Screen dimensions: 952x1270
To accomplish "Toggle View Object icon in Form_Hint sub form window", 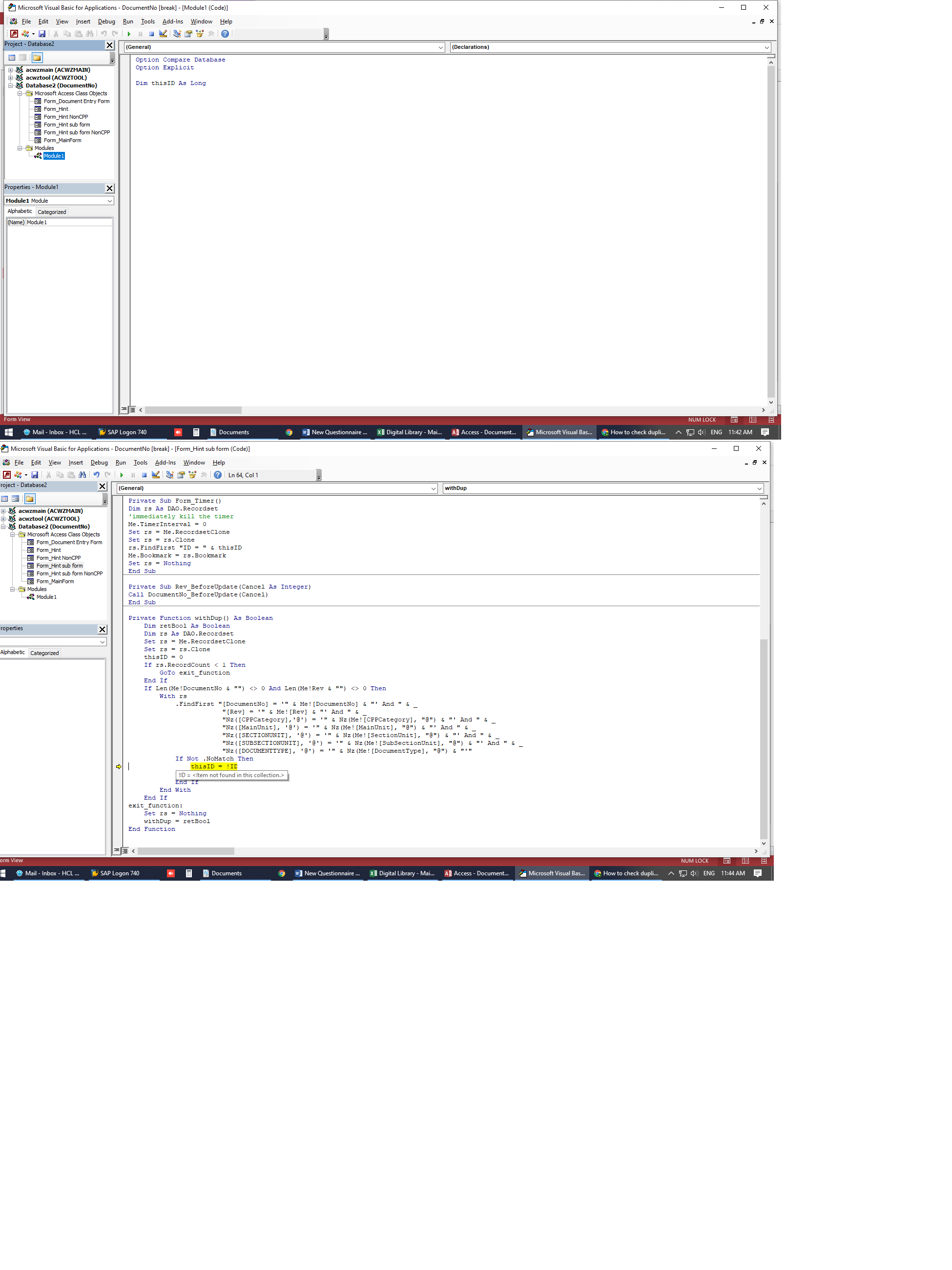I will (x=16, y=498).
